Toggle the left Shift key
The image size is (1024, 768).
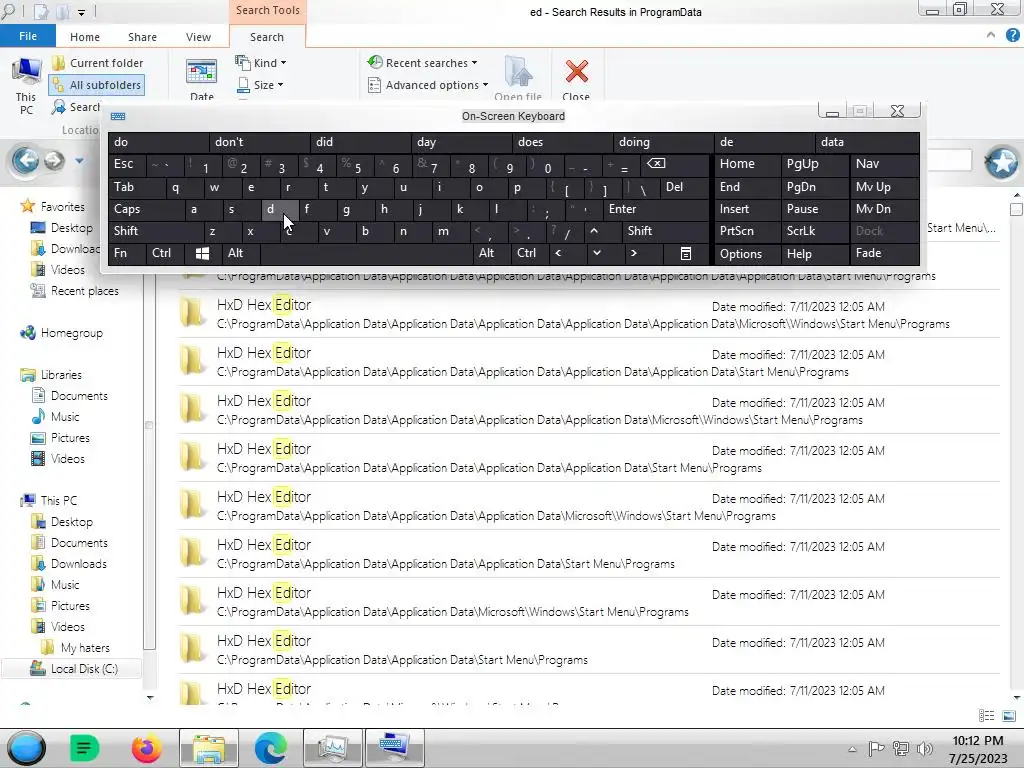pos(155,231)
